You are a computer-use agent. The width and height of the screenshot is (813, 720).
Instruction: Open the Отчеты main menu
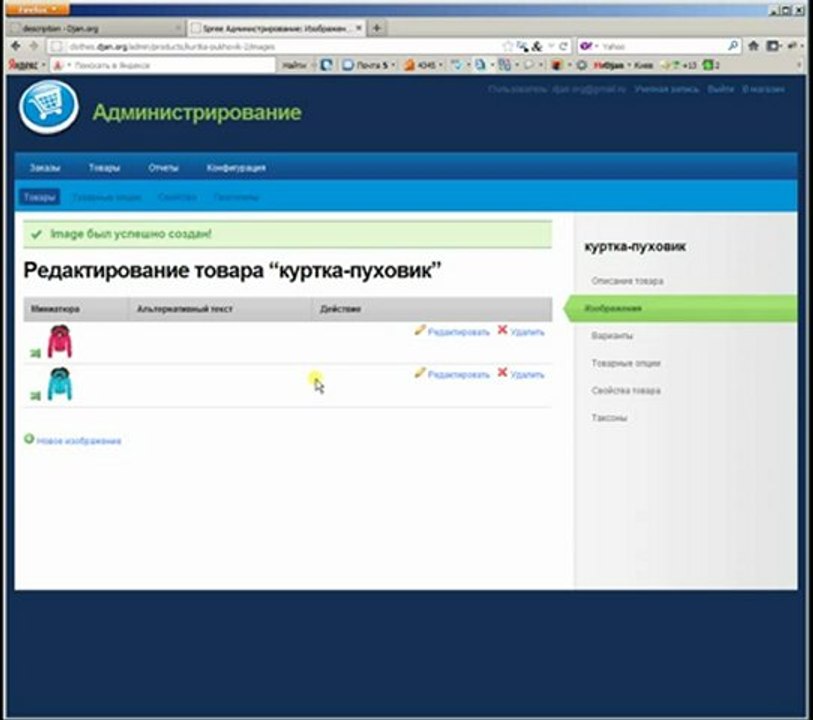coord(163,168)
